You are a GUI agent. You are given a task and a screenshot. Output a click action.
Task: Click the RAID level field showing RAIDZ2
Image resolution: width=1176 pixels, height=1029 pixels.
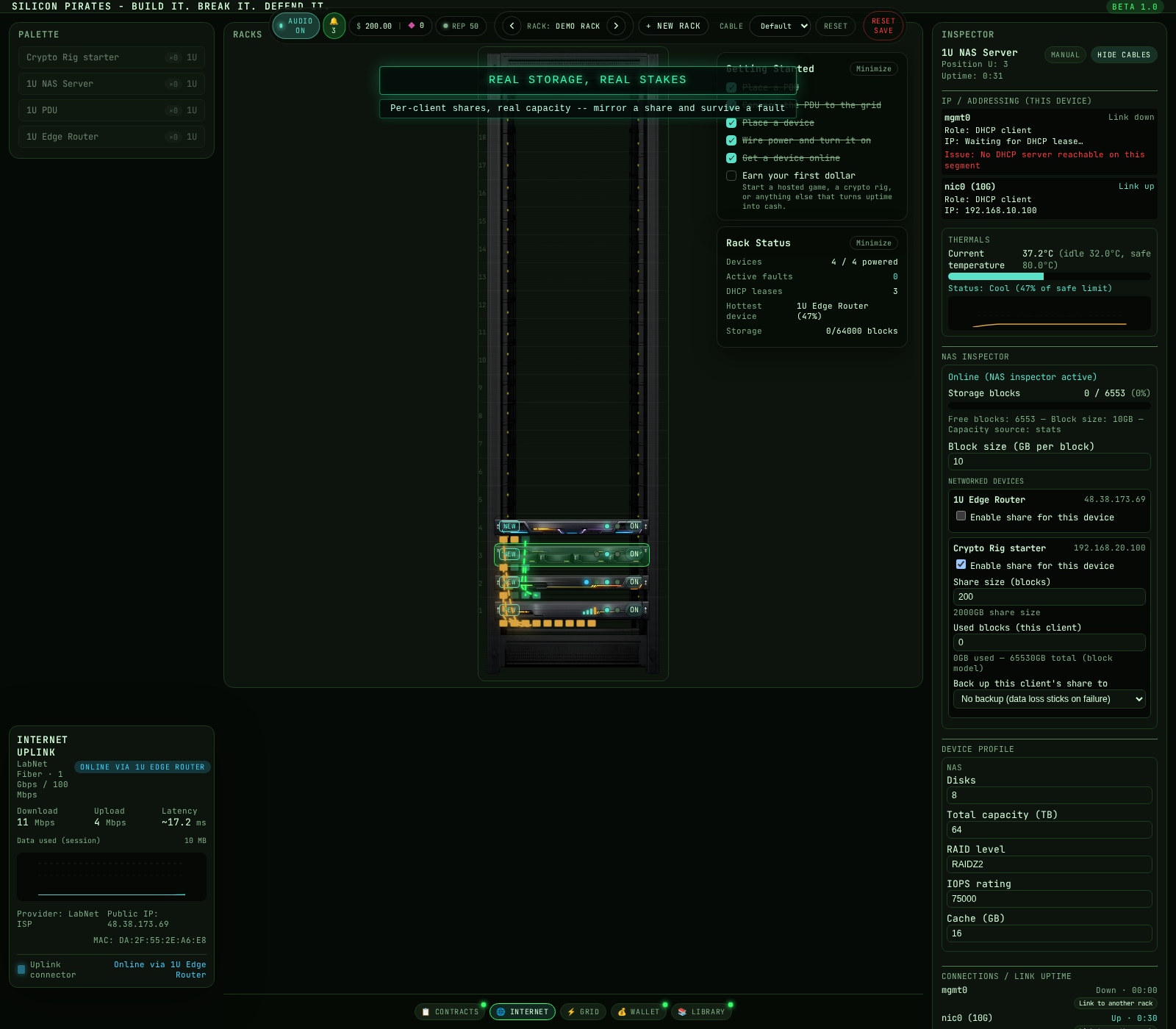1050,864
